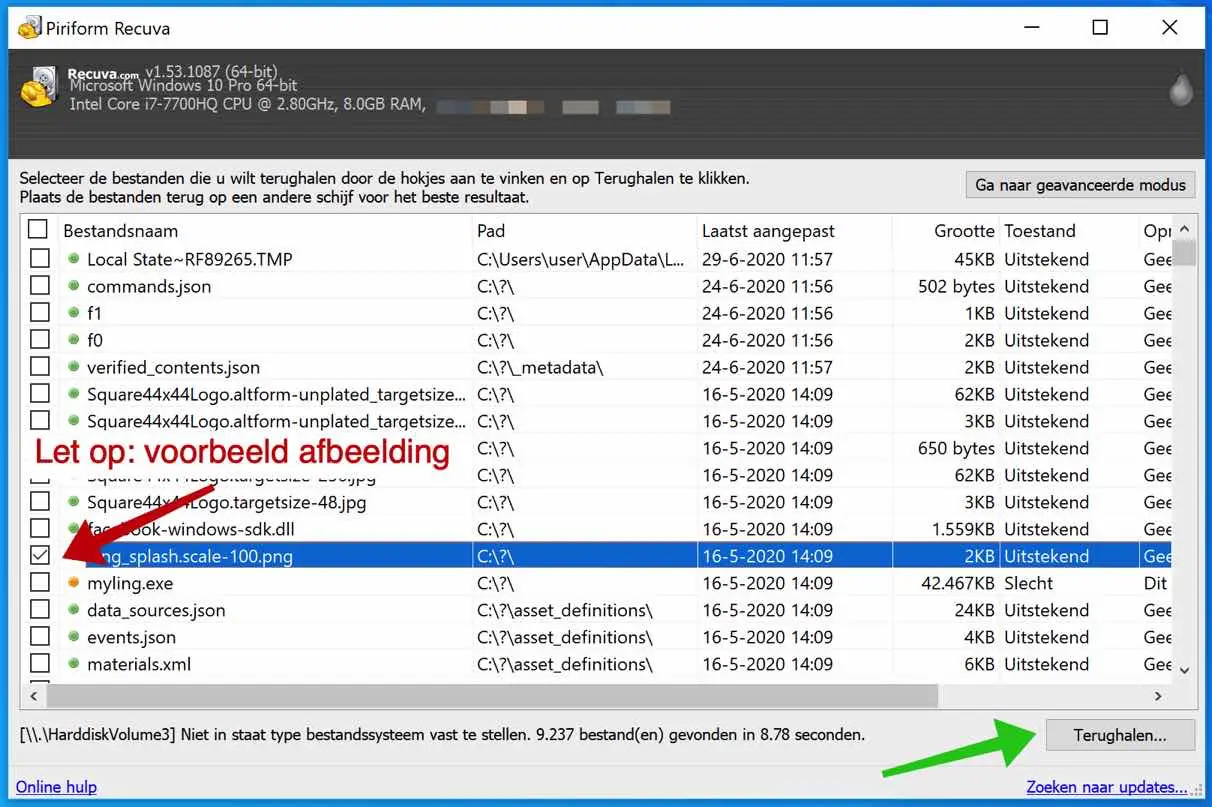The width and height of the screenshot is (1212, 807).
Task: Check the box next to myling.exe
Action: point(39,583)
